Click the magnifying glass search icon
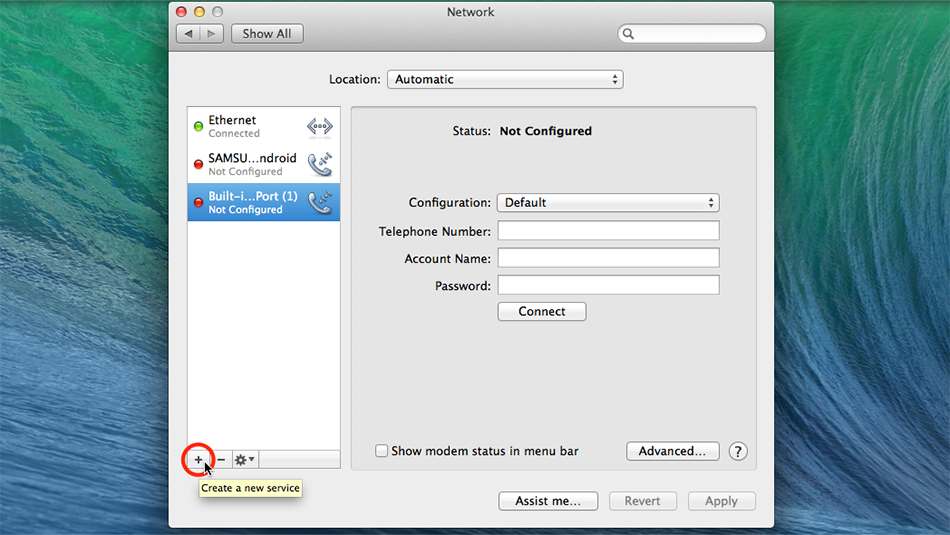This screenshot has width=950, height=535. tap(629, 34)
